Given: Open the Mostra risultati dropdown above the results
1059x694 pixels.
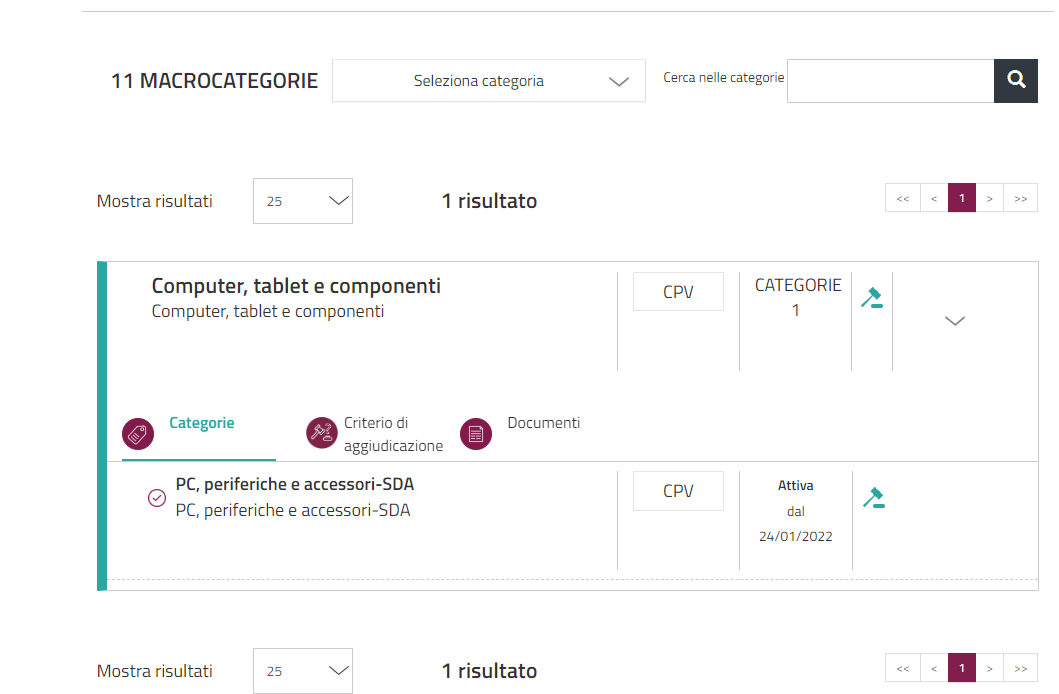Looking at the screenshot, I should click(302, 201).
